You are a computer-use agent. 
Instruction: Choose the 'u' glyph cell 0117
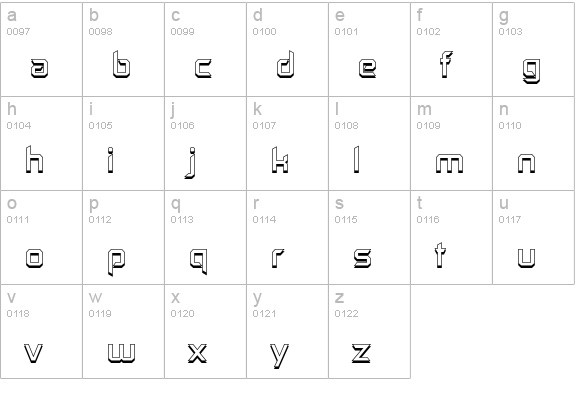(x=534, y=237)
